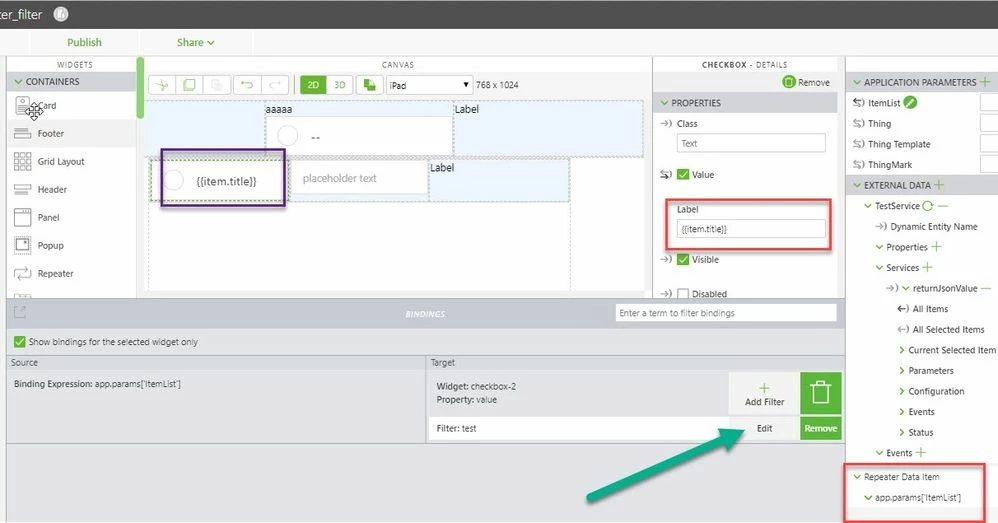Click the green layers icon beside 3D
The width and height of the screenshot is (998, 523).
[369, 85]
